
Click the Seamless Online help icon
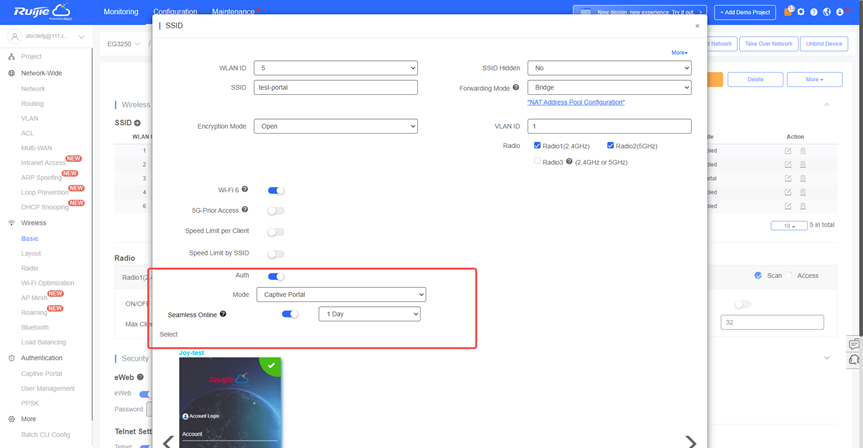pos(223,314)
